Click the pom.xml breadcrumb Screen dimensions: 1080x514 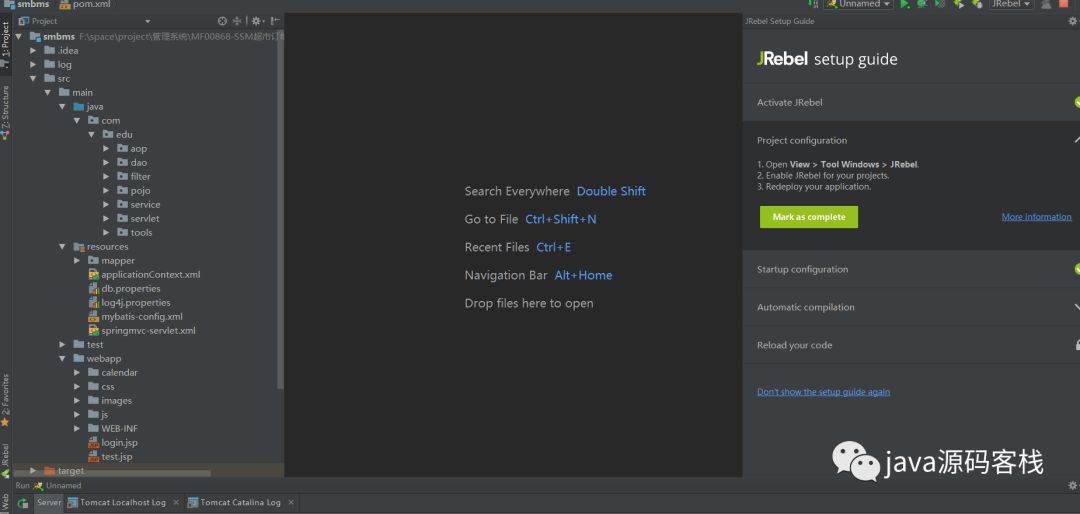click(85, 4)
